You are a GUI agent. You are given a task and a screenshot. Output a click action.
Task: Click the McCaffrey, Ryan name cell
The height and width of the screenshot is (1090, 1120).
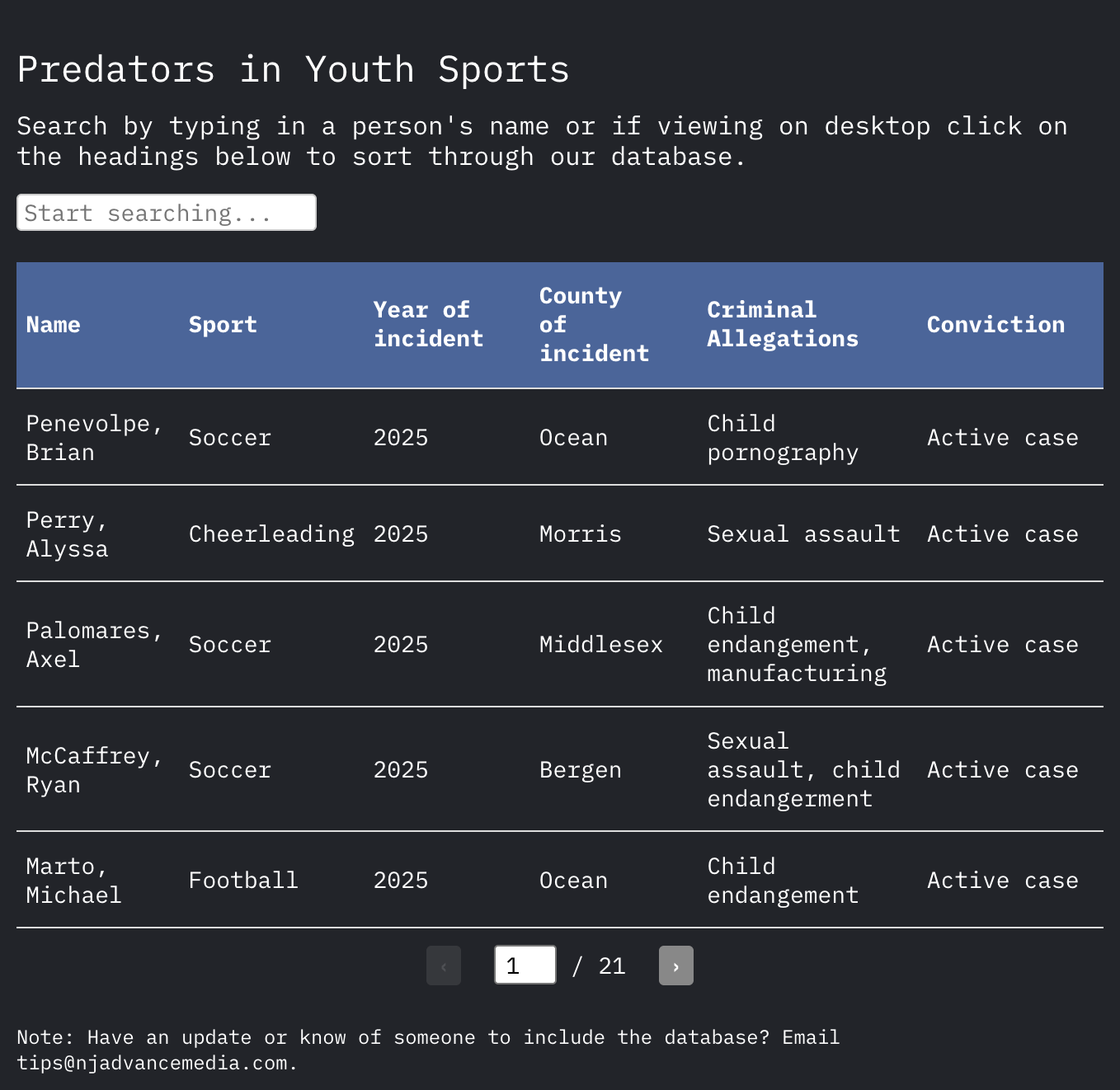click(x=95, y=770)
